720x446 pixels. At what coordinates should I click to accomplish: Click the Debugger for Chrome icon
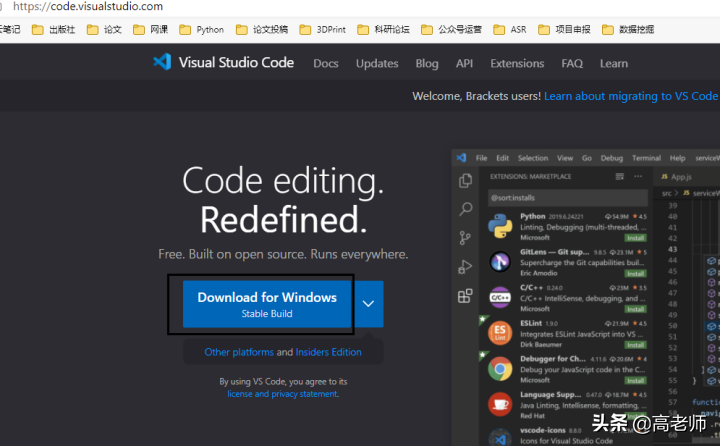coord(500,369)
